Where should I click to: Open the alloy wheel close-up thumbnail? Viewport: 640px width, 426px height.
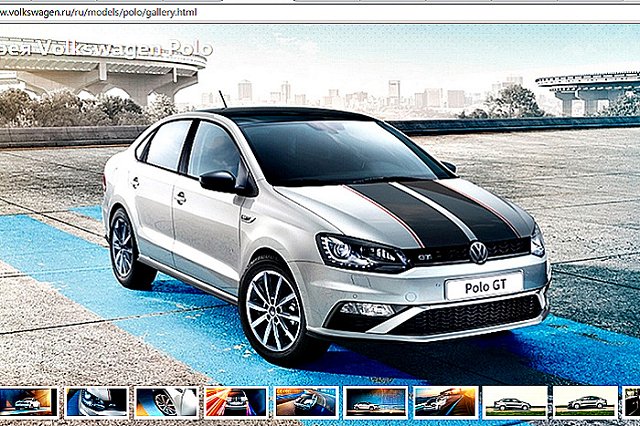[166, 402]
